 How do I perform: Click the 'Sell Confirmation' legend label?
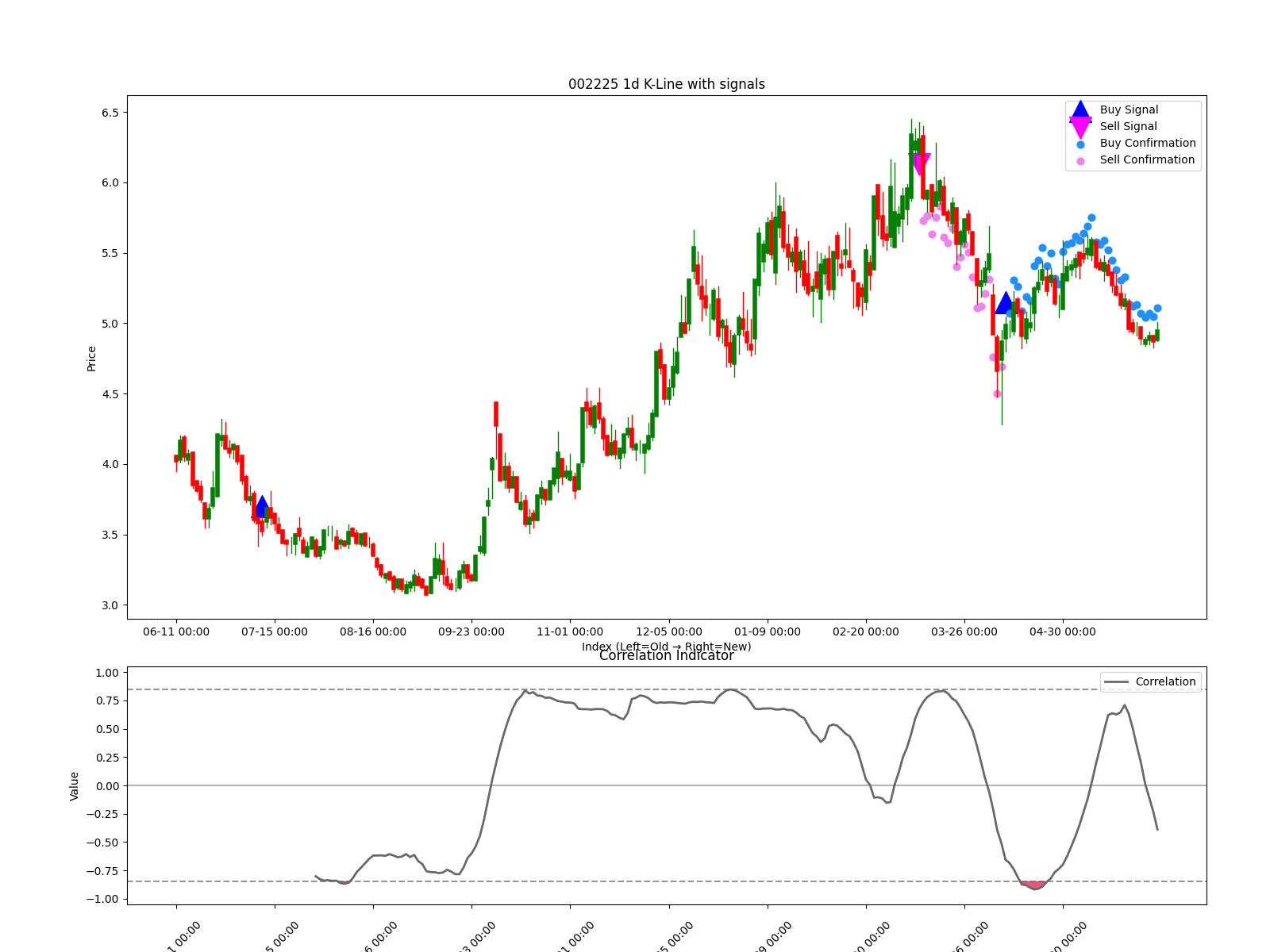1147,160
